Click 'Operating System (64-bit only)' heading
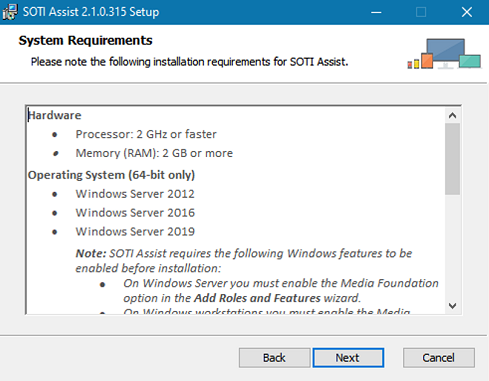This screenshot has height=381, width=489. pos(111,175)
